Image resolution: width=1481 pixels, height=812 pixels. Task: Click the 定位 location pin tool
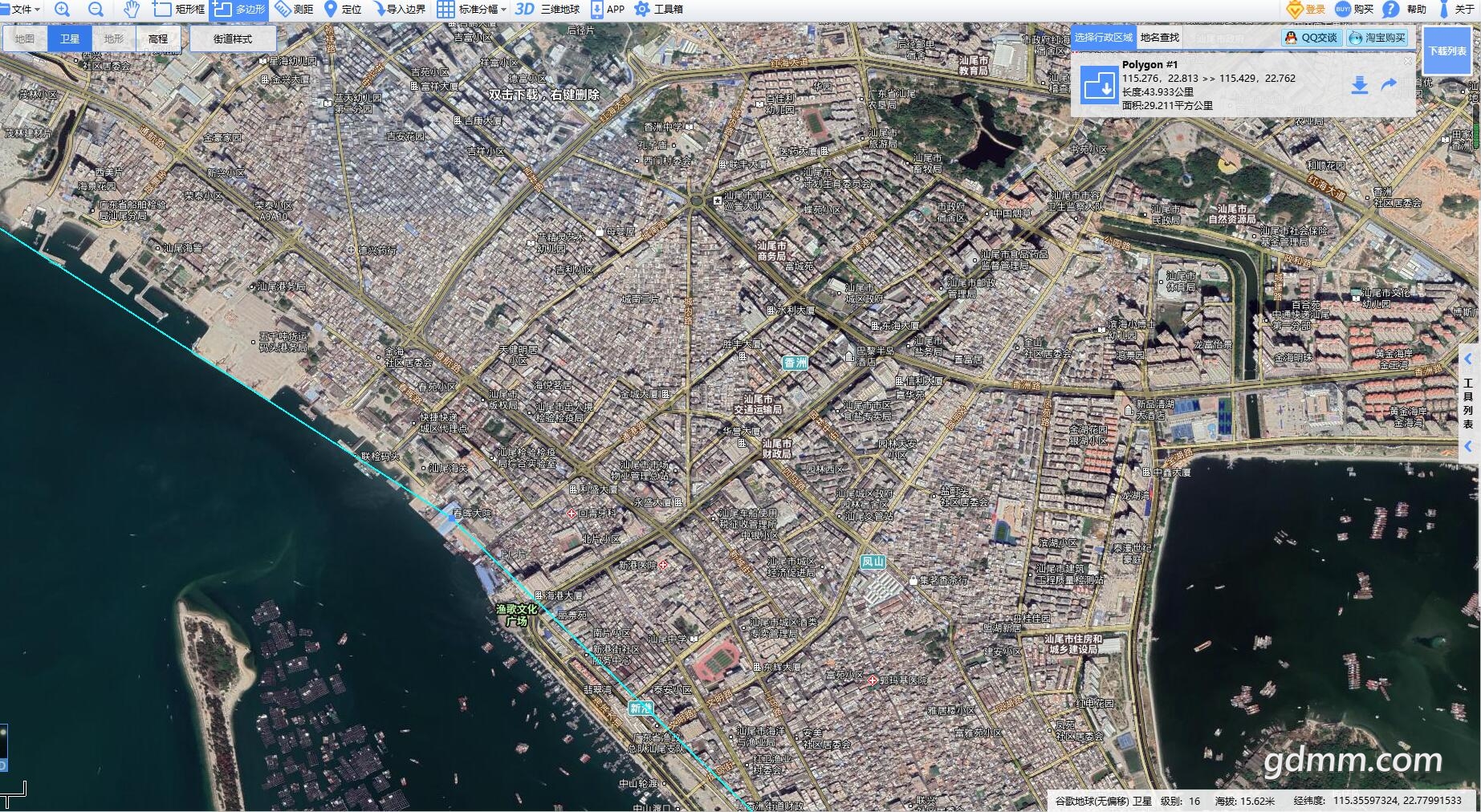click(342, 10)
